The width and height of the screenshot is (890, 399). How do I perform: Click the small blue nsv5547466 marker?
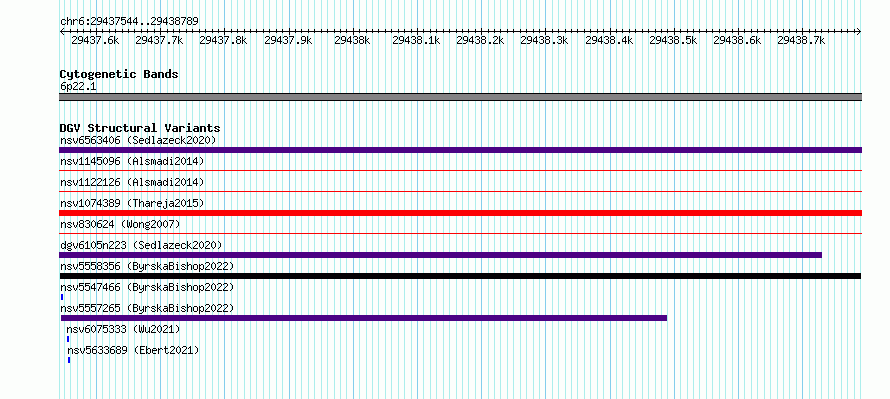coord(62,297)
